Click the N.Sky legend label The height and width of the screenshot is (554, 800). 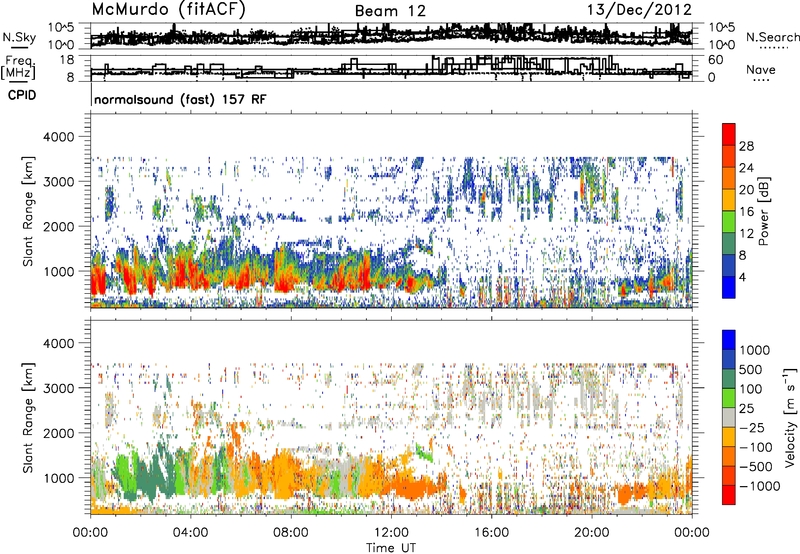pyautogui.click(x=19, y=37)
